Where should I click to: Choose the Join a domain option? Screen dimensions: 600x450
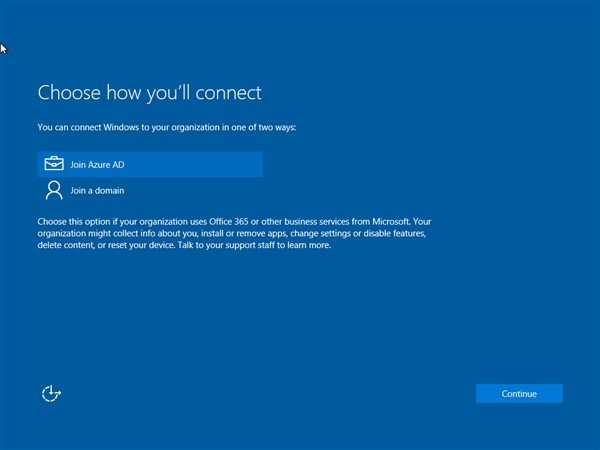point(98,190)
